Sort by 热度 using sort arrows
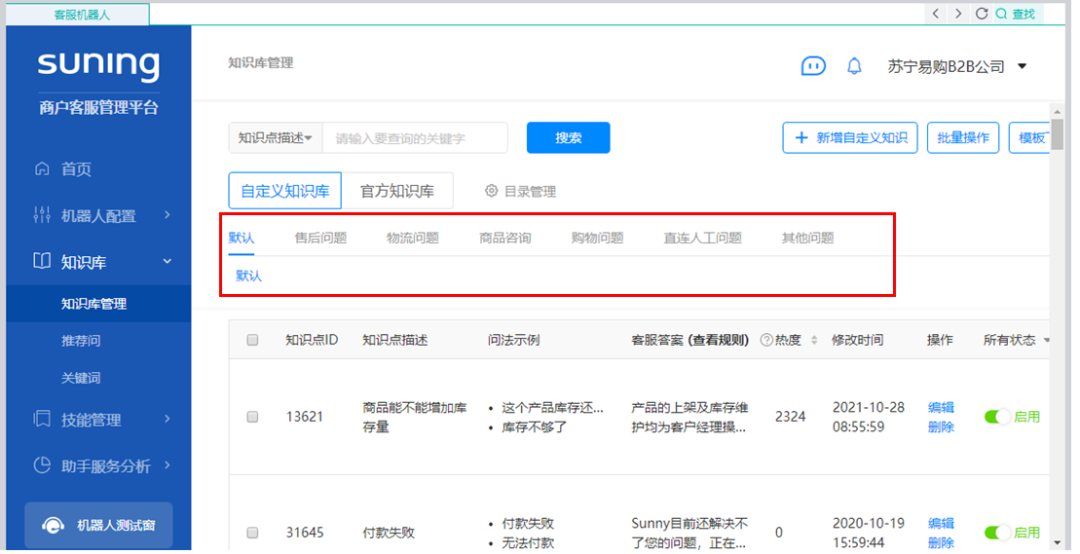 (x=814, y=340)
